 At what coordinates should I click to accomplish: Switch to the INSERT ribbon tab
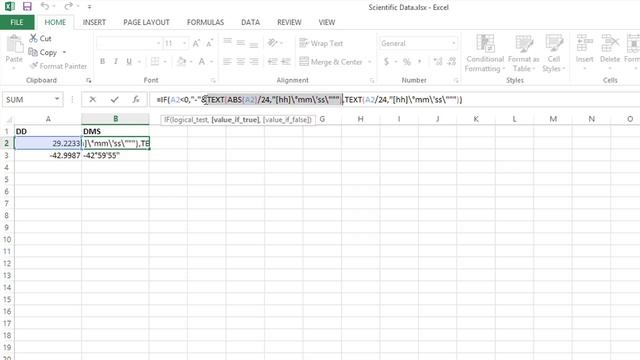[x=94, y=22]
